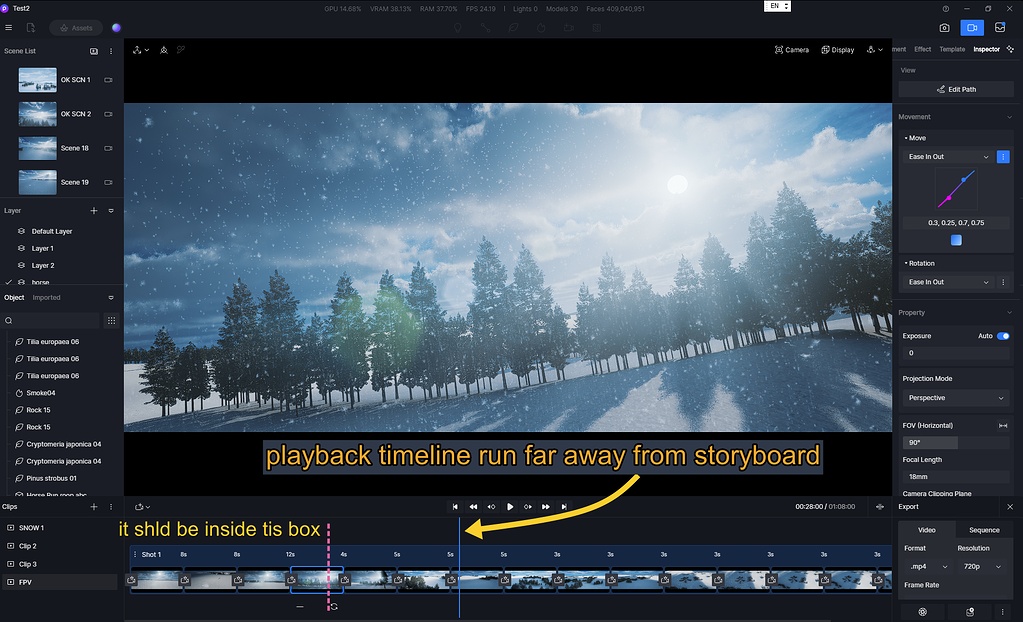
Task: Open the Display options in the viewport header
Action: pos(837,48)
